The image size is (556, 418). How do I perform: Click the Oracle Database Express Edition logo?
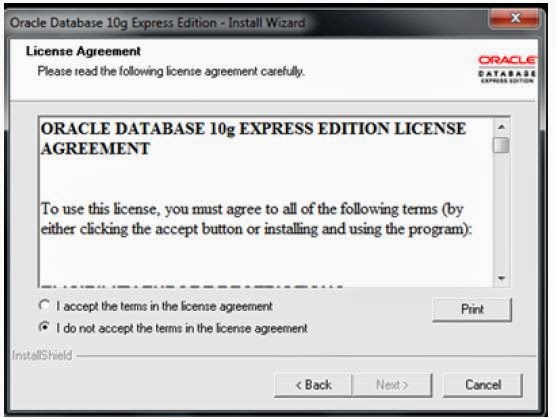click(x=507, y=69)
